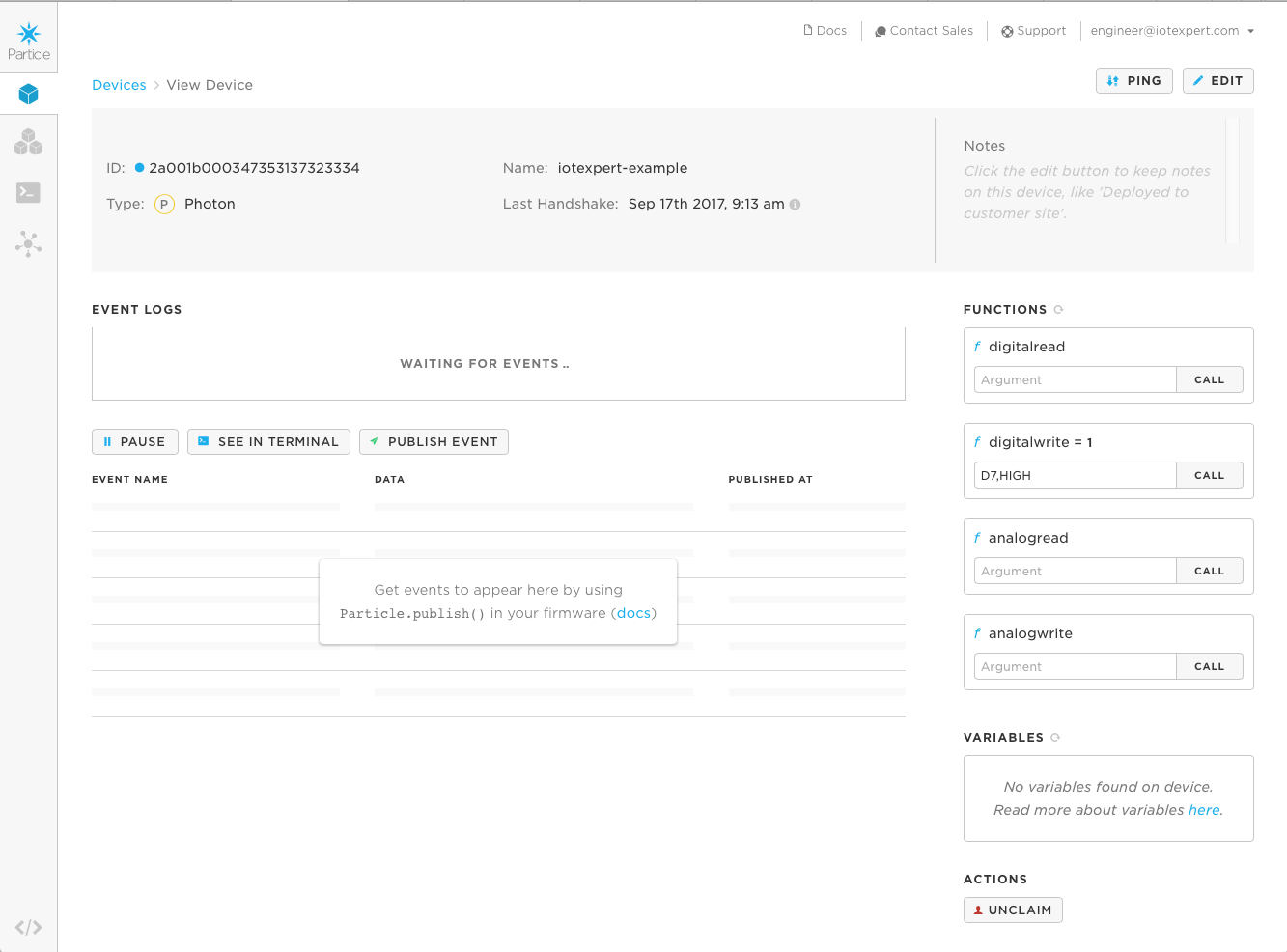Click analogread Argument input field
Viewport: 1287px width, 952px height.
1076,571
